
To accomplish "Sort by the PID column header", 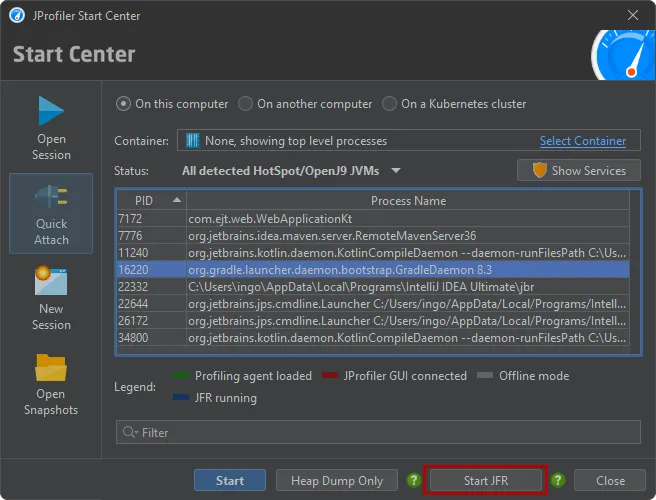I will click(x=151, y=201).
